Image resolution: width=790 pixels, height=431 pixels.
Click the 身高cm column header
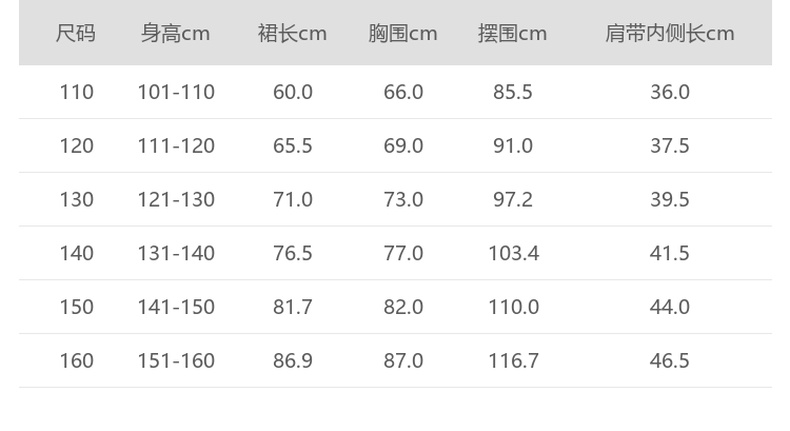click(176, 33)
